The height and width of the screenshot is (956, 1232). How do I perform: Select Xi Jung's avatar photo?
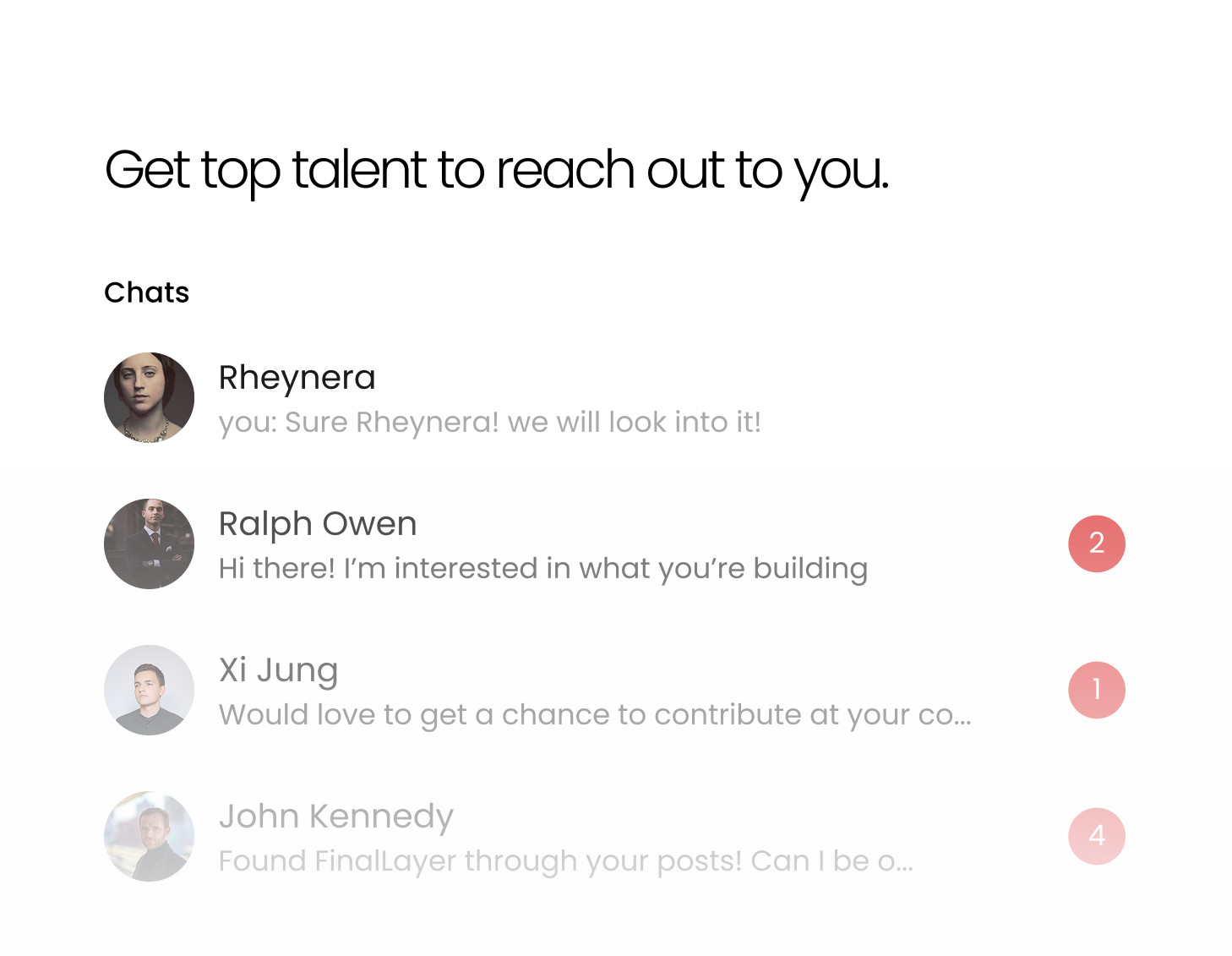click(149, 690)
